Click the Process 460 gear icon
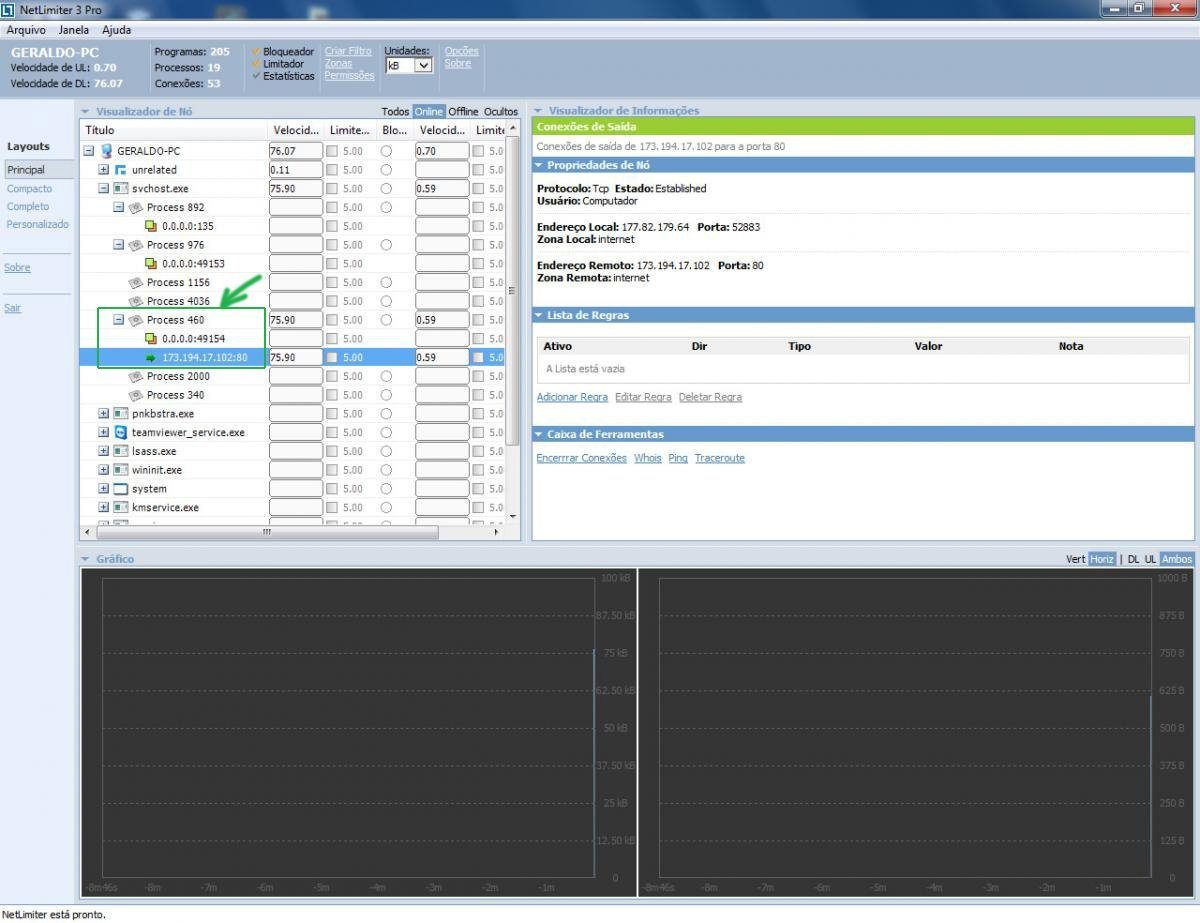Screen dimensions: 1200x923 [136, 320]
